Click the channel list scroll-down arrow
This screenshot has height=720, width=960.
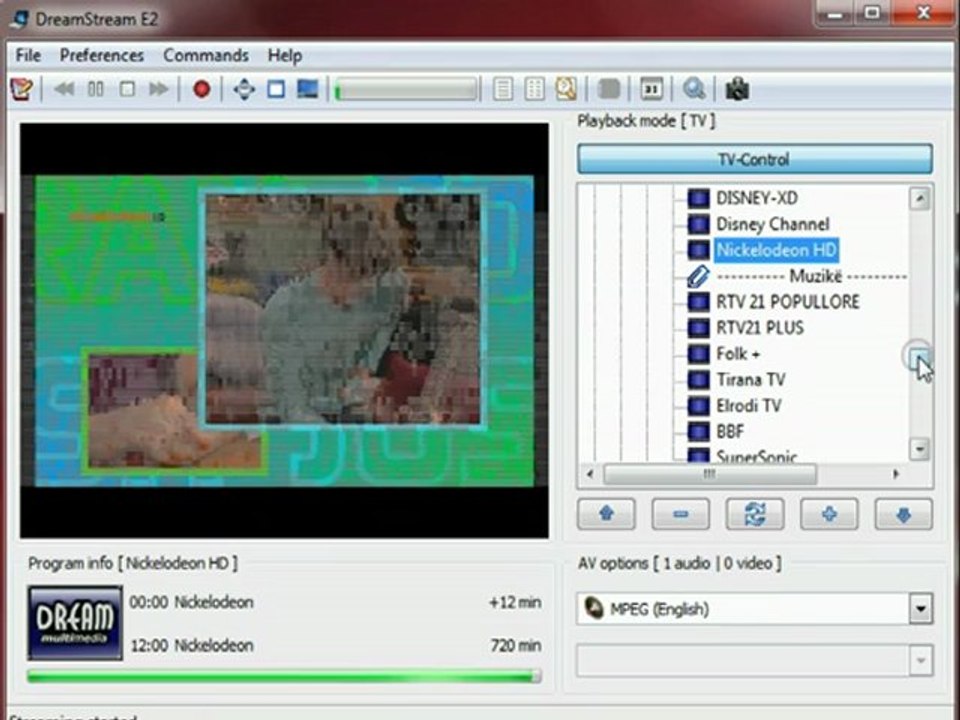(920, 449)
